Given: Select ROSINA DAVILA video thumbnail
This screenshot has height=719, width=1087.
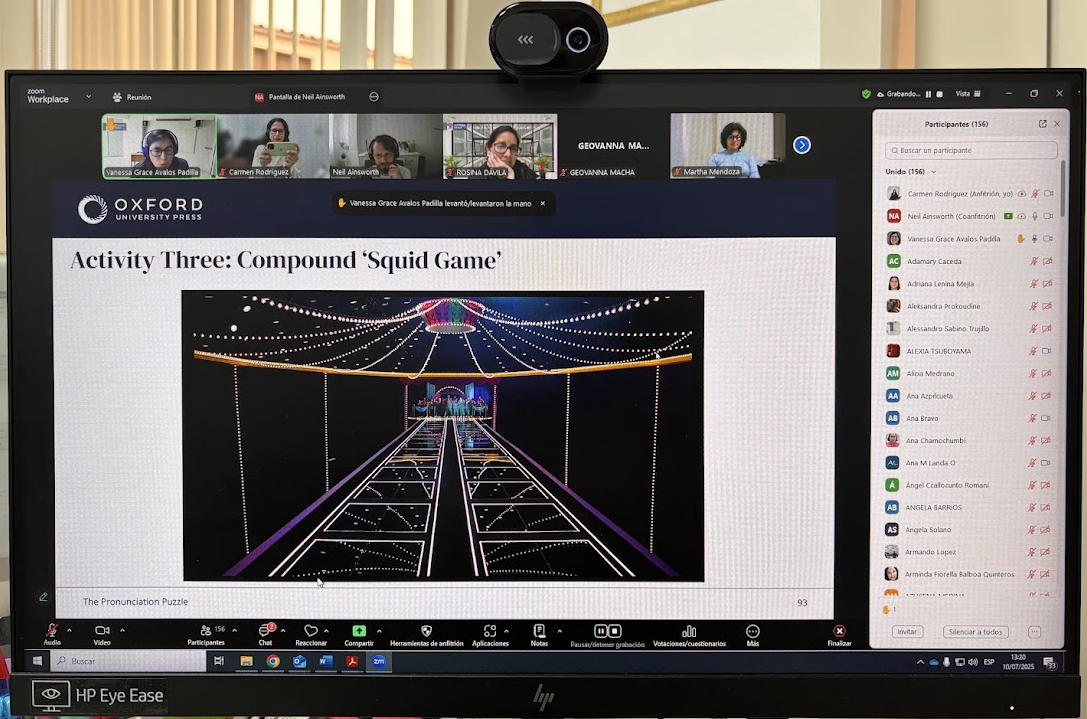Looking at the screenshot, I should [500, 146].
